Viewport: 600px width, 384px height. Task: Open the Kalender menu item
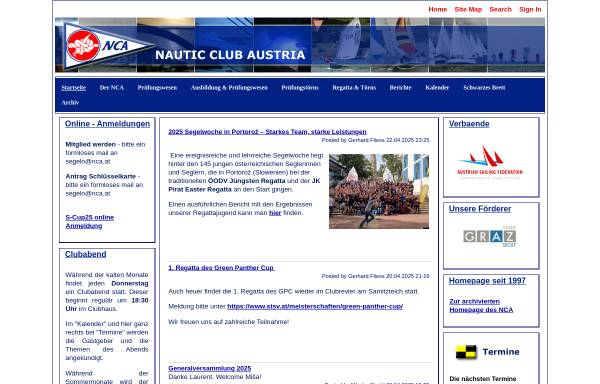[x=437, y=88]
